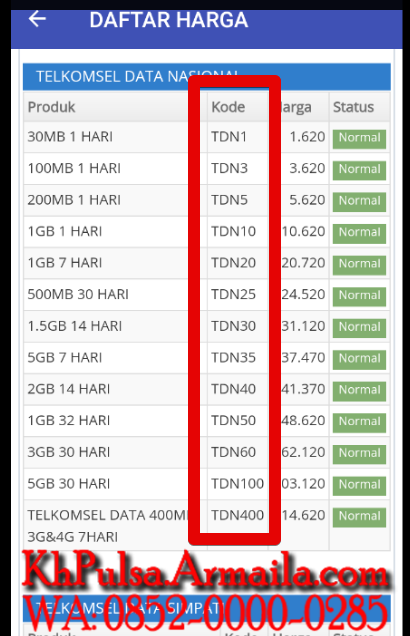Tap the TDN3 code cell
This screenshot has height=636, width=410.
pyautogui.click(x=230, y=168)
